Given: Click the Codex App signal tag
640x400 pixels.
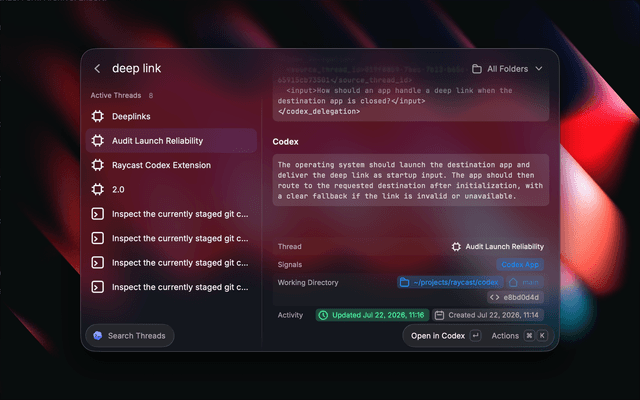Looking at the screenshot, I should click(520, 264).
